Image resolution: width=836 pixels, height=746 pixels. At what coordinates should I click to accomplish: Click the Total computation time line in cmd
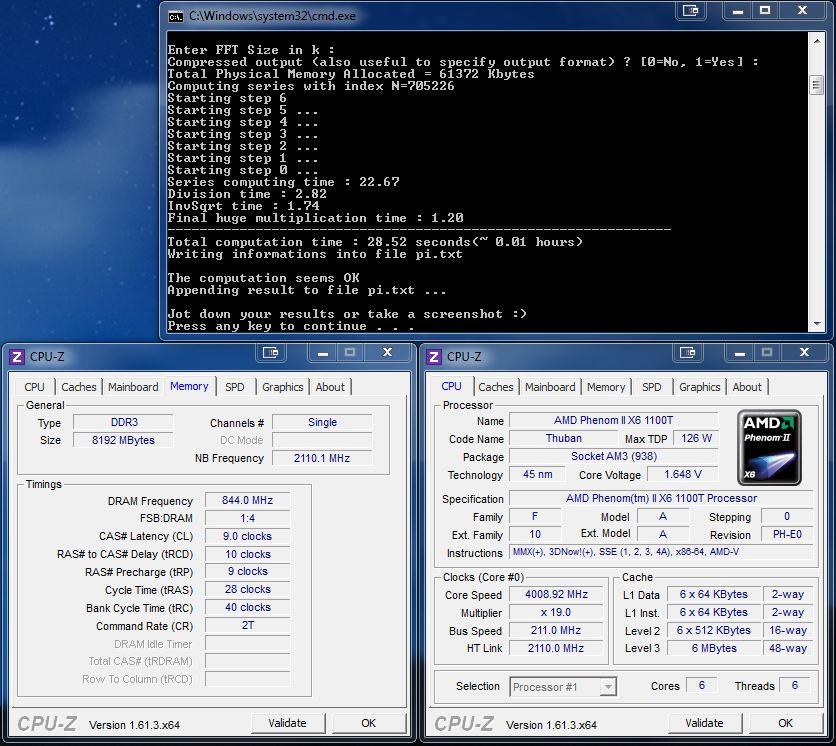[375, 242]
